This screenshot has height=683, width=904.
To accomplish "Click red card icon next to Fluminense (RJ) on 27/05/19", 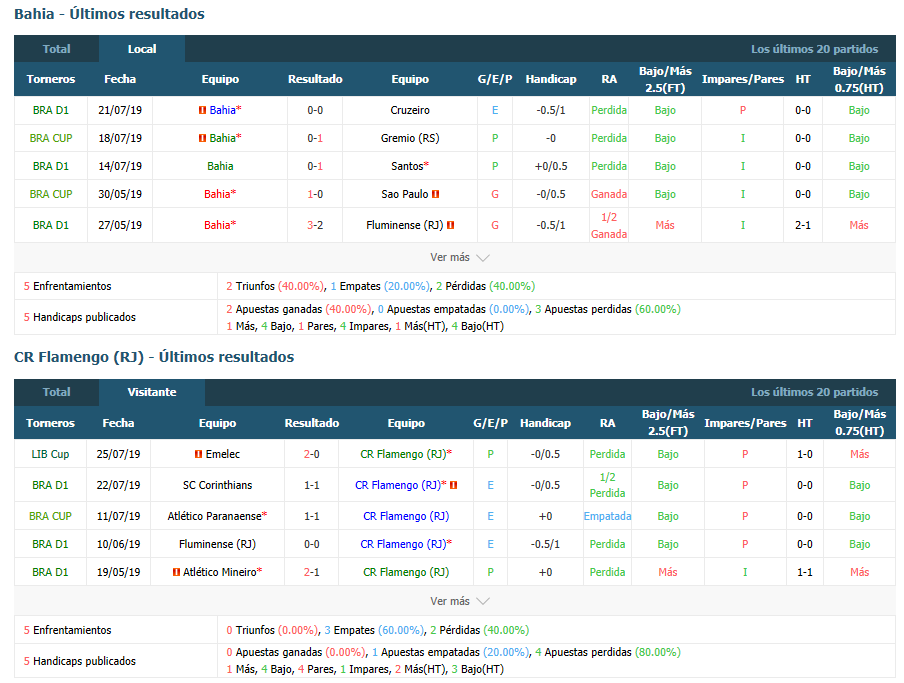I will [x=451, y=225].
